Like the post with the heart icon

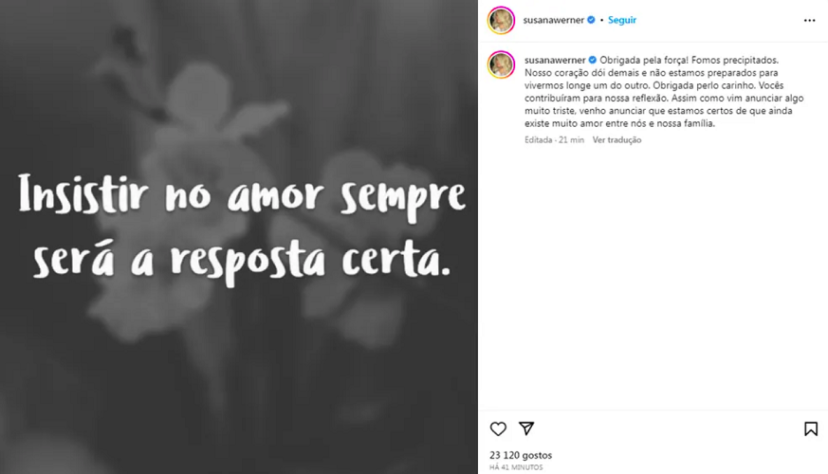tap(498, 429)
